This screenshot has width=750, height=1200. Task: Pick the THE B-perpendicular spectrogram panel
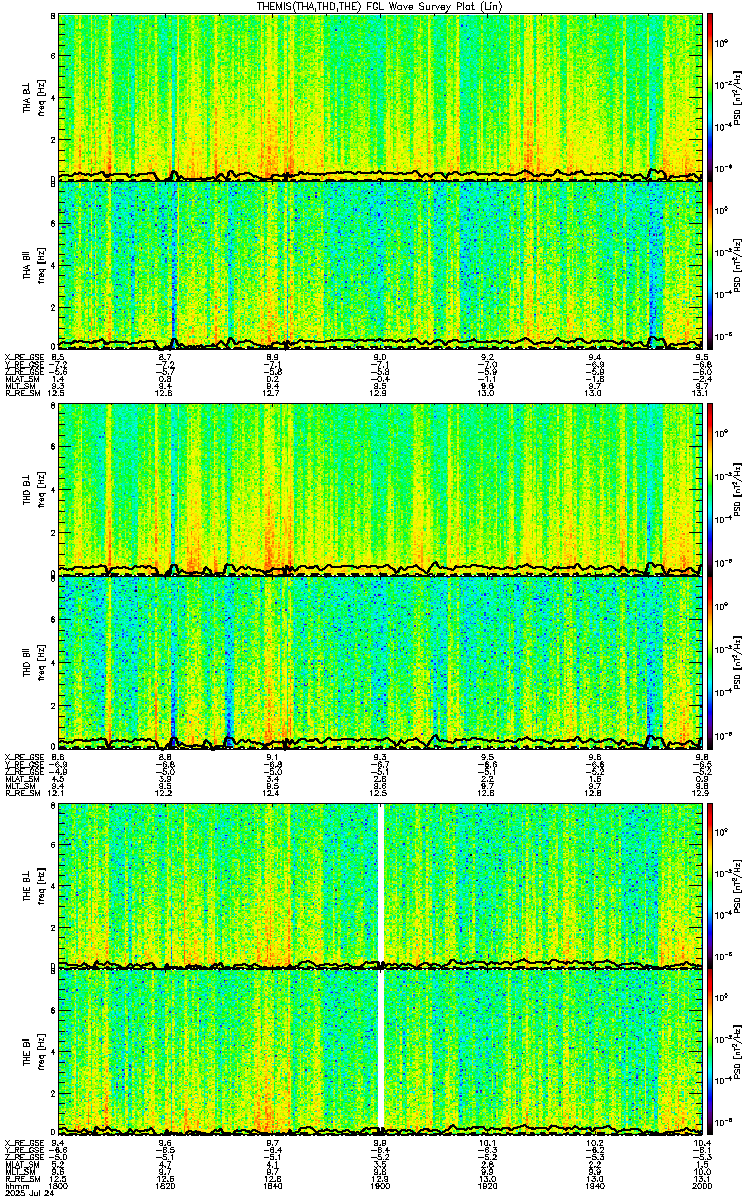380,886
